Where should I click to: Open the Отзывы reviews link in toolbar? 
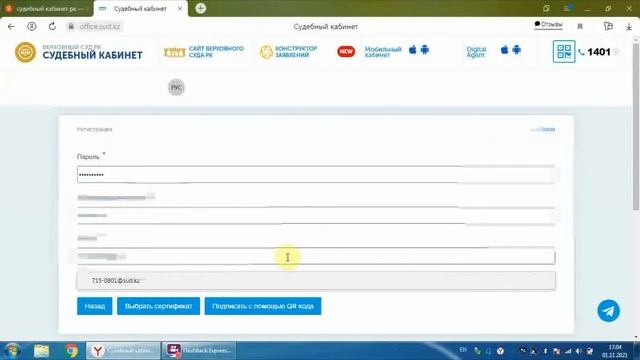coord(548,24)
